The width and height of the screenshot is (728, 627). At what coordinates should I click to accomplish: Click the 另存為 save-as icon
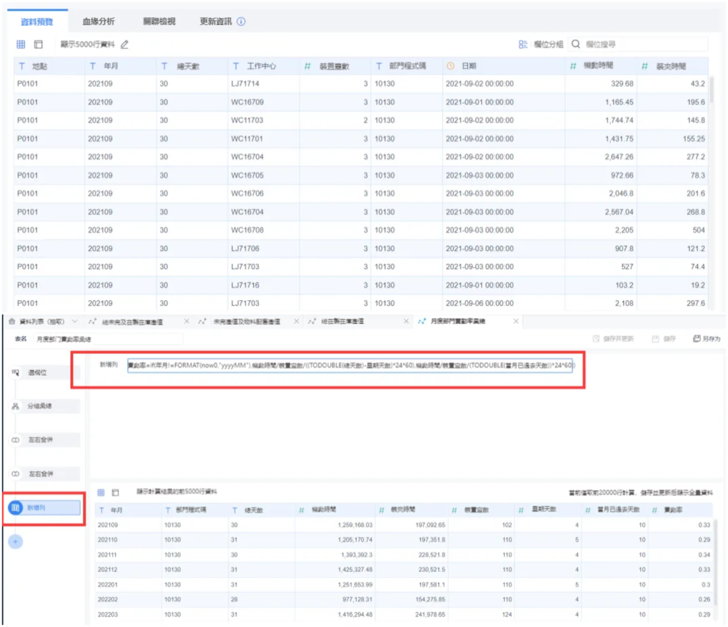point(697,339)
